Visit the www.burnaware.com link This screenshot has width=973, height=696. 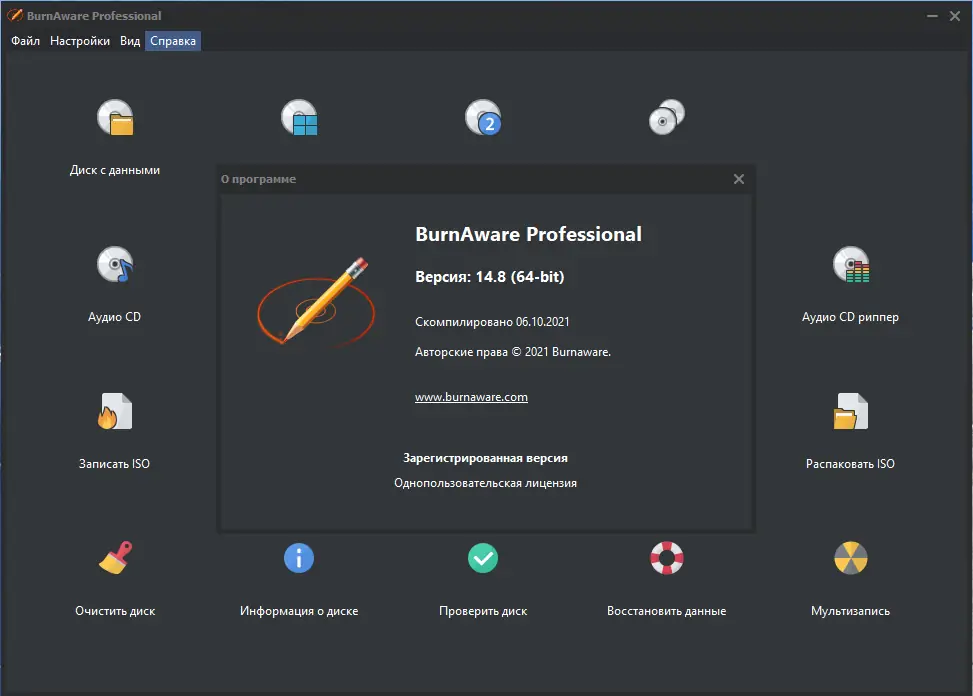click(x=470, y=396)
